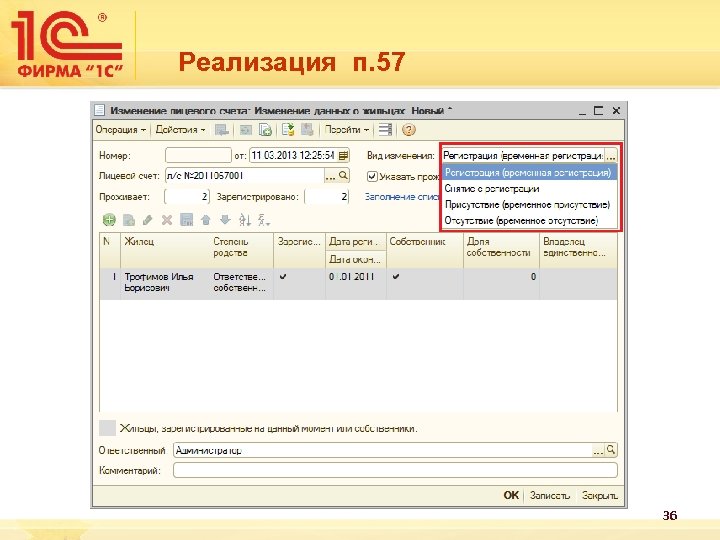Image resolution: width=720 pixels, height=540 pixels.
Task: Open calendar picker in date field
Action: tap(343, 155)
